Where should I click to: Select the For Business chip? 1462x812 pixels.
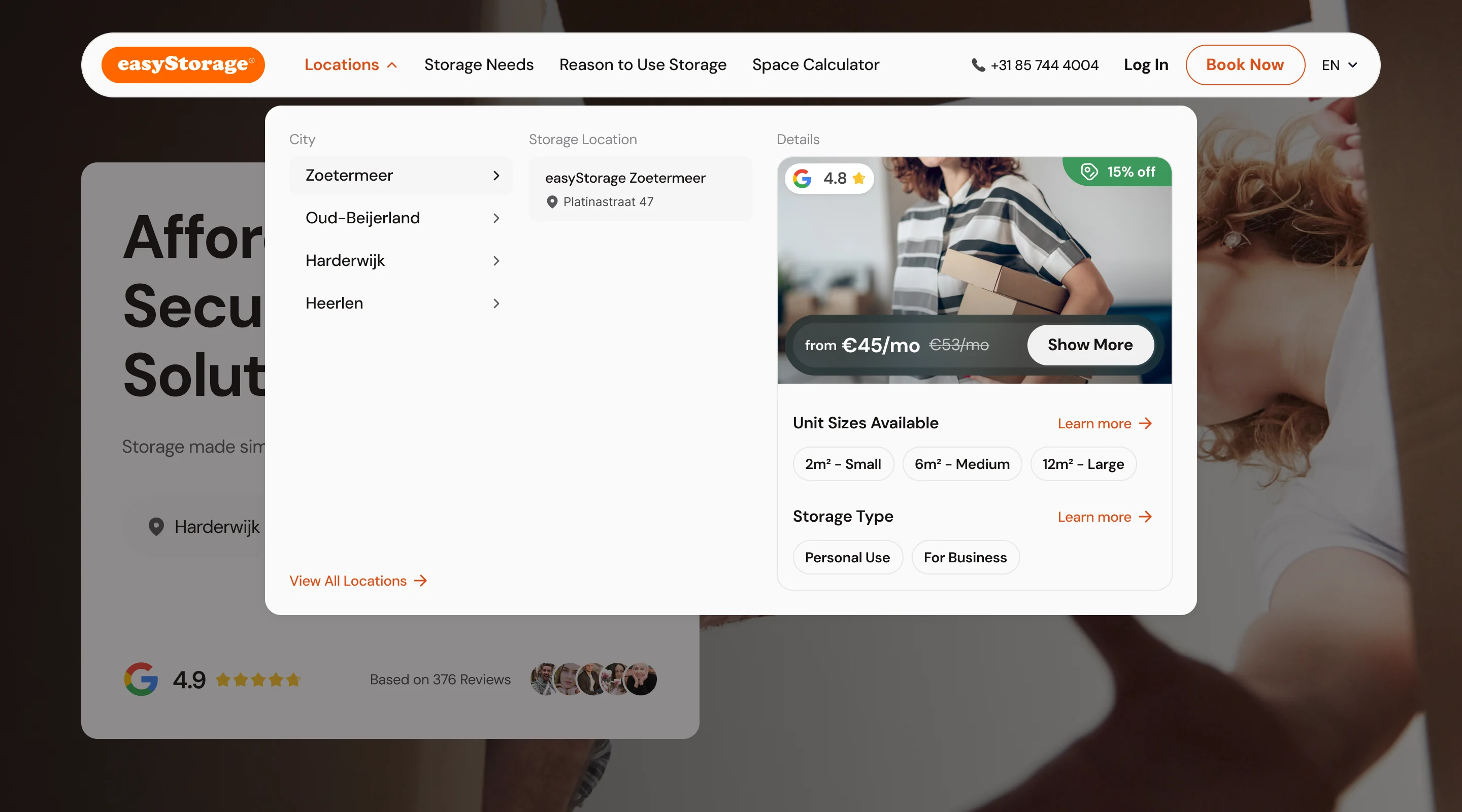coord(965,558)
